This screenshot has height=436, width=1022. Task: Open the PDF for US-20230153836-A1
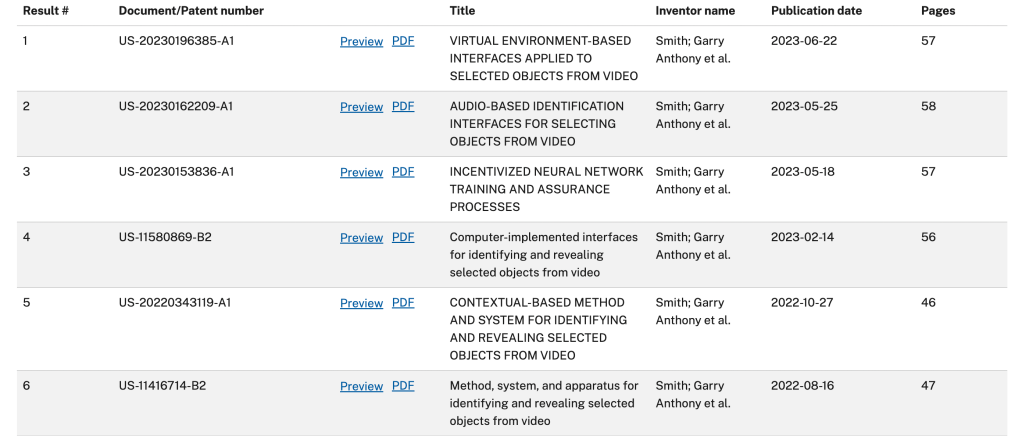[x=403, y=172]
